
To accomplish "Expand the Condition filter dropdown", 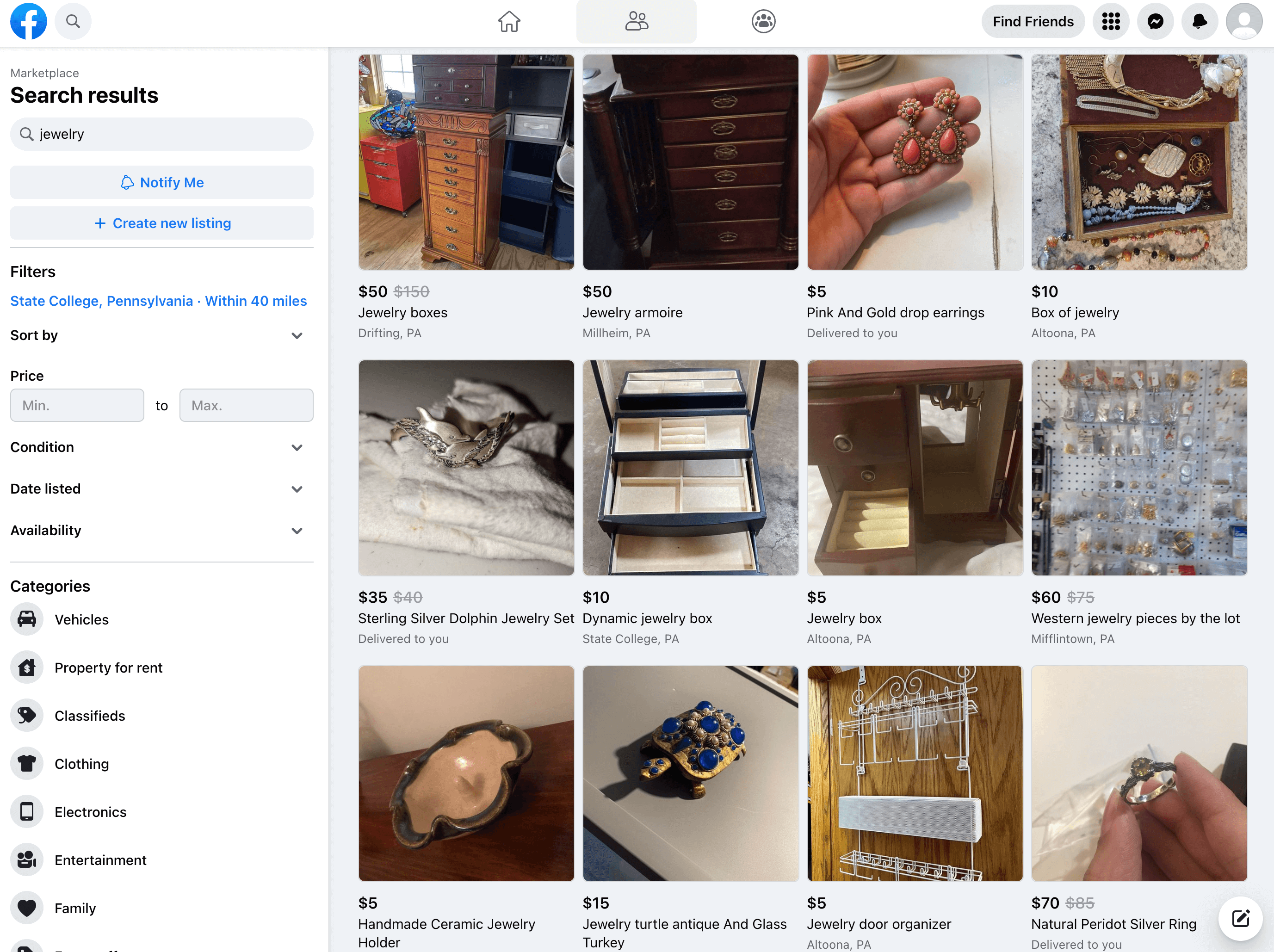I will click(161, 447).
